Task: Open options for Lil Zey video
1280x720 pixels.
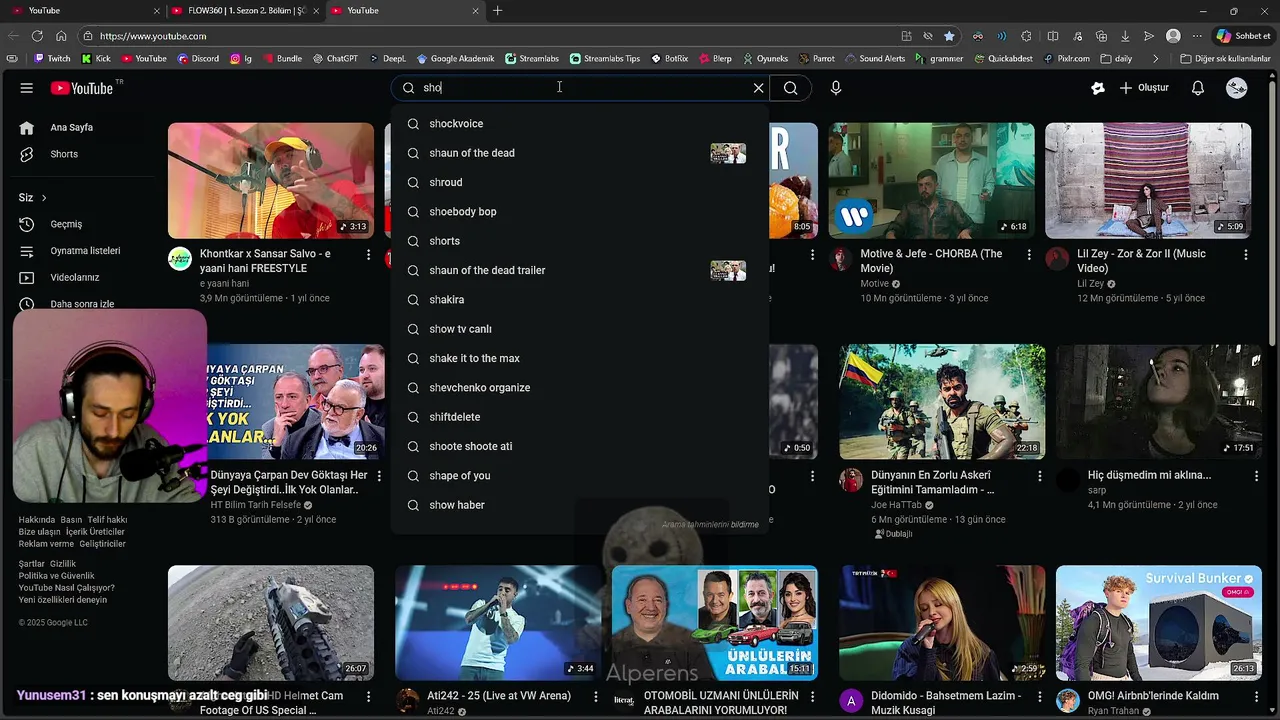Action: pyautogui.click(x=1245, y=255)
